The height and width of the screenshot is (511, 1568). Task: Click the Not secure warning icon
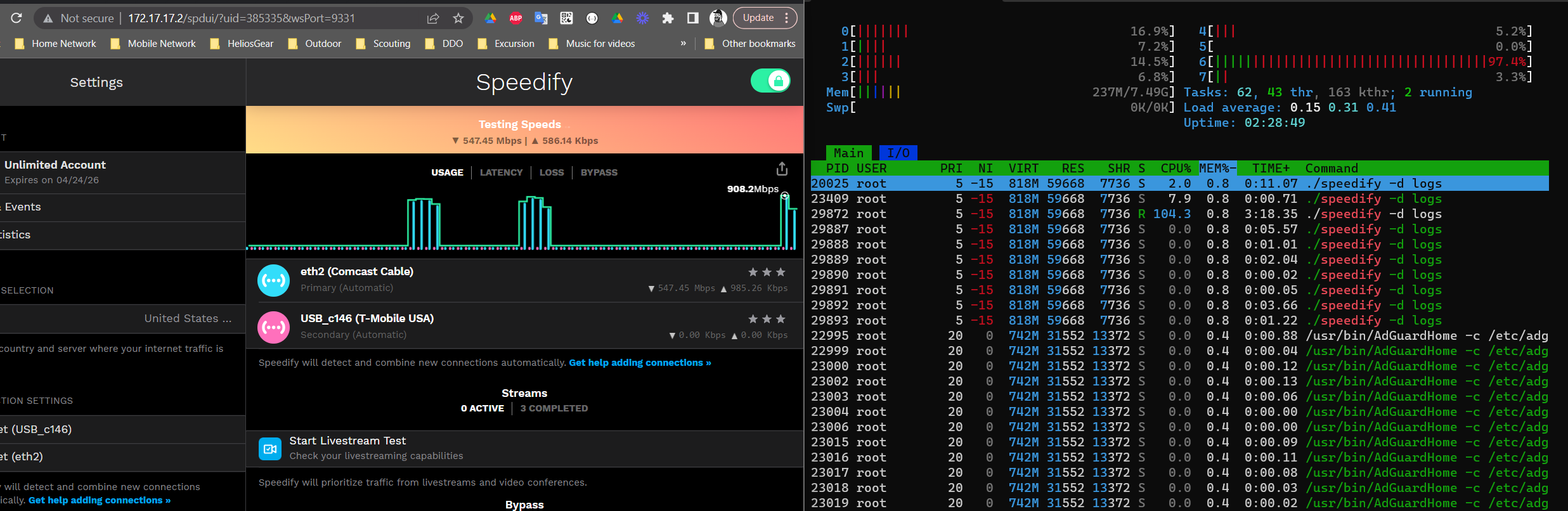(x=48, y=18)
